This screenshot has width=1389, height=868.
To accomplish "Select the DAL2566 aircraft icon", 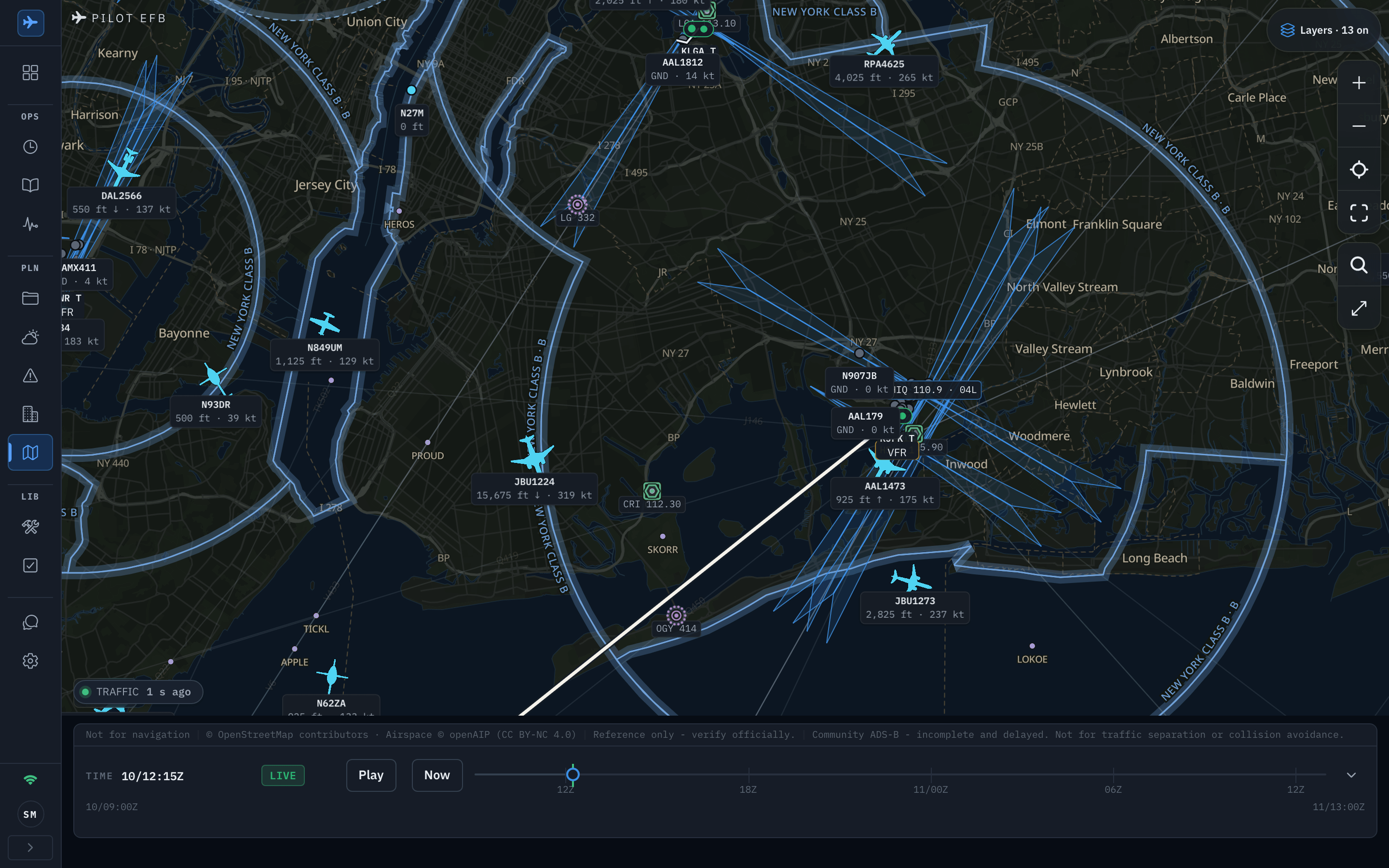I will tap(123, 167).
